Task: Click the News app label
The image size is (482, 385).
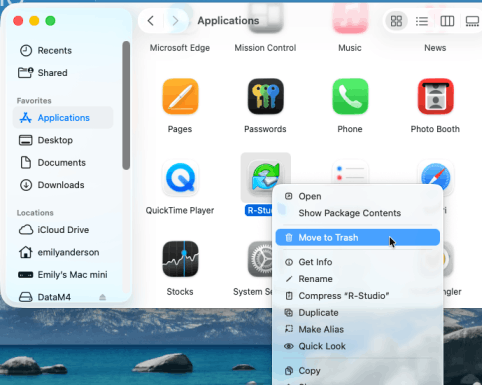Action: point(435,48)
